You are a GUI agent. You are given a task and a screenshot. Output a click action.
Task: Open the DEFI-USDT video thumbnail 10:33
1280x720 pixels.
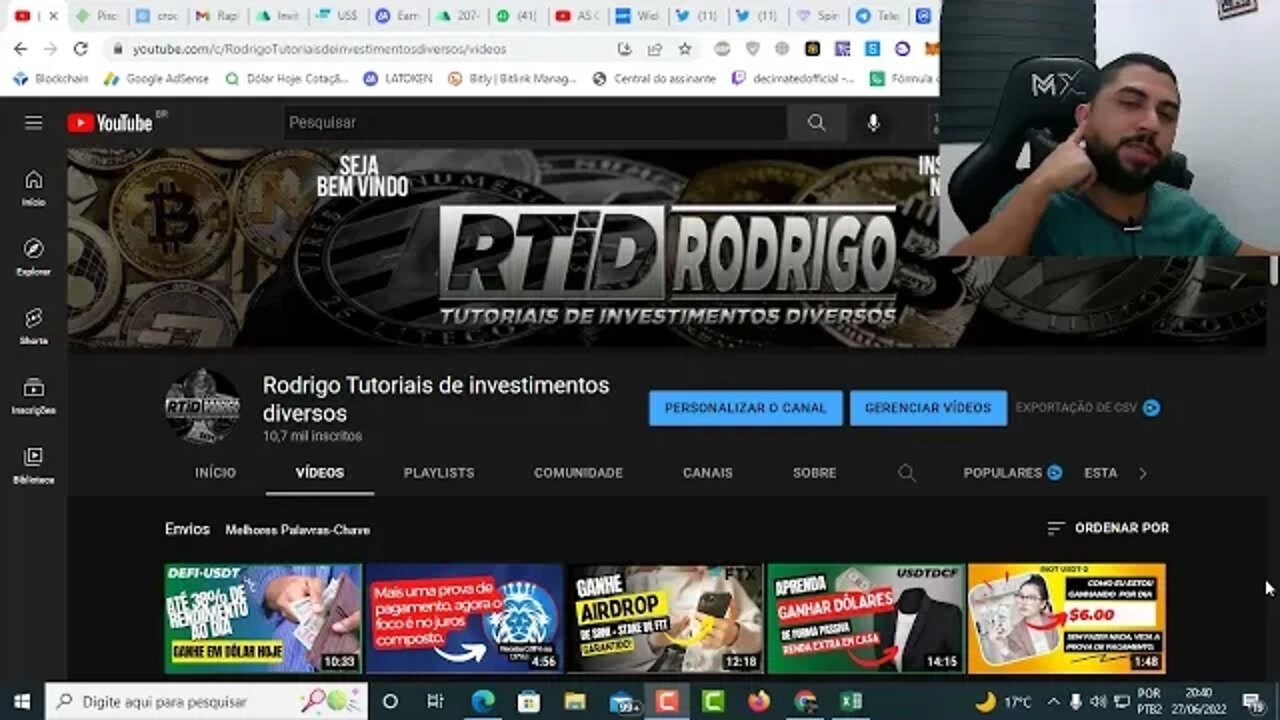click(x=263, y=618)
